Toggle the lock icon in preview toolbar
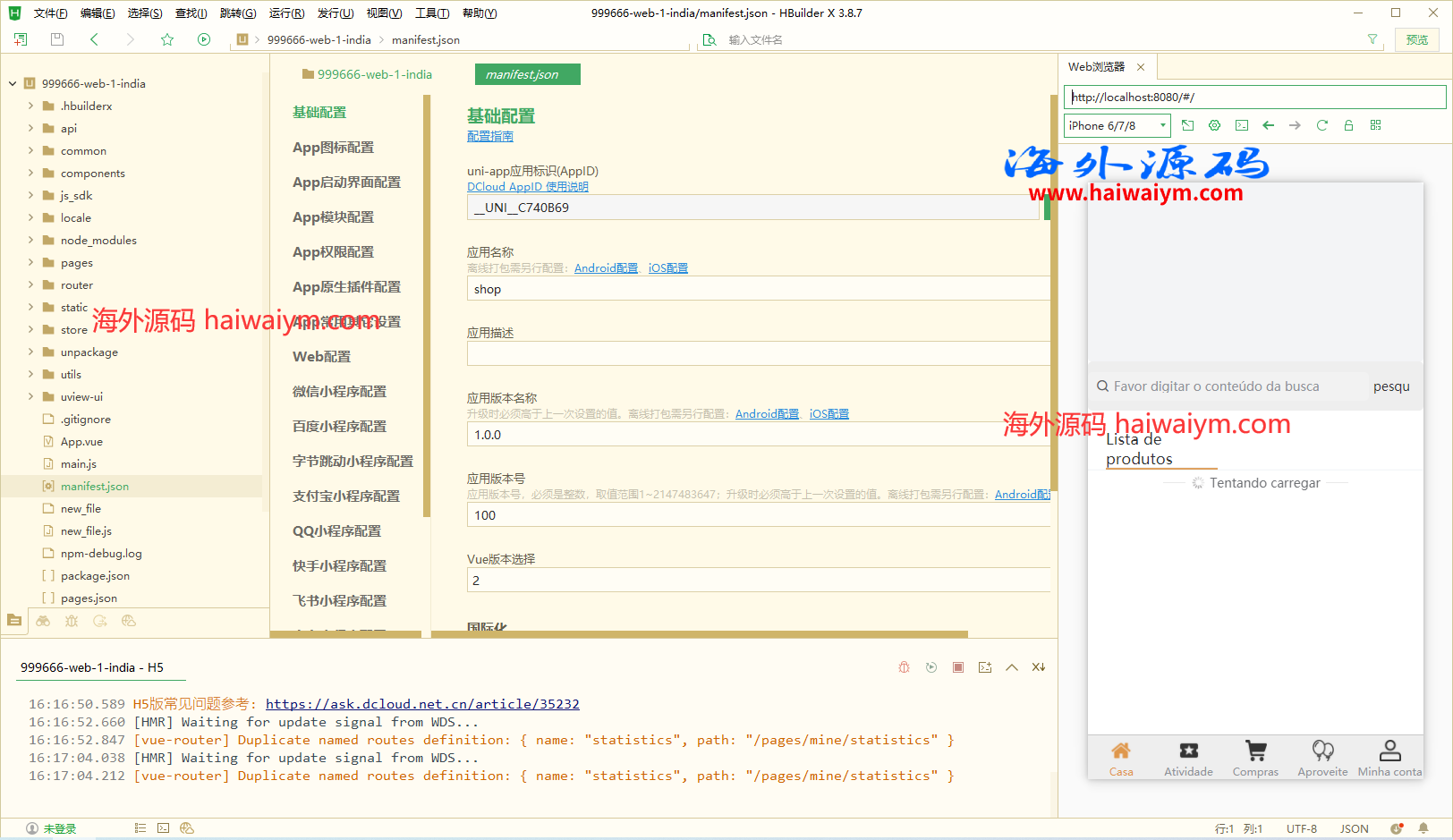 click(x=1349, y=125)
